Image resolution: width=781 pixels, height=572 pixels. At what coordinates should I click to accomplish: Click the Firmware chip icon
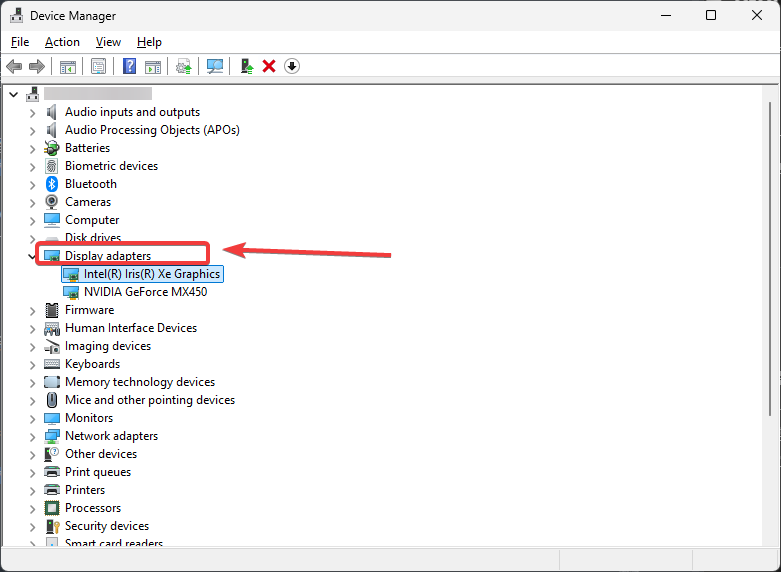pyautogui.click(x=52, y=310)
